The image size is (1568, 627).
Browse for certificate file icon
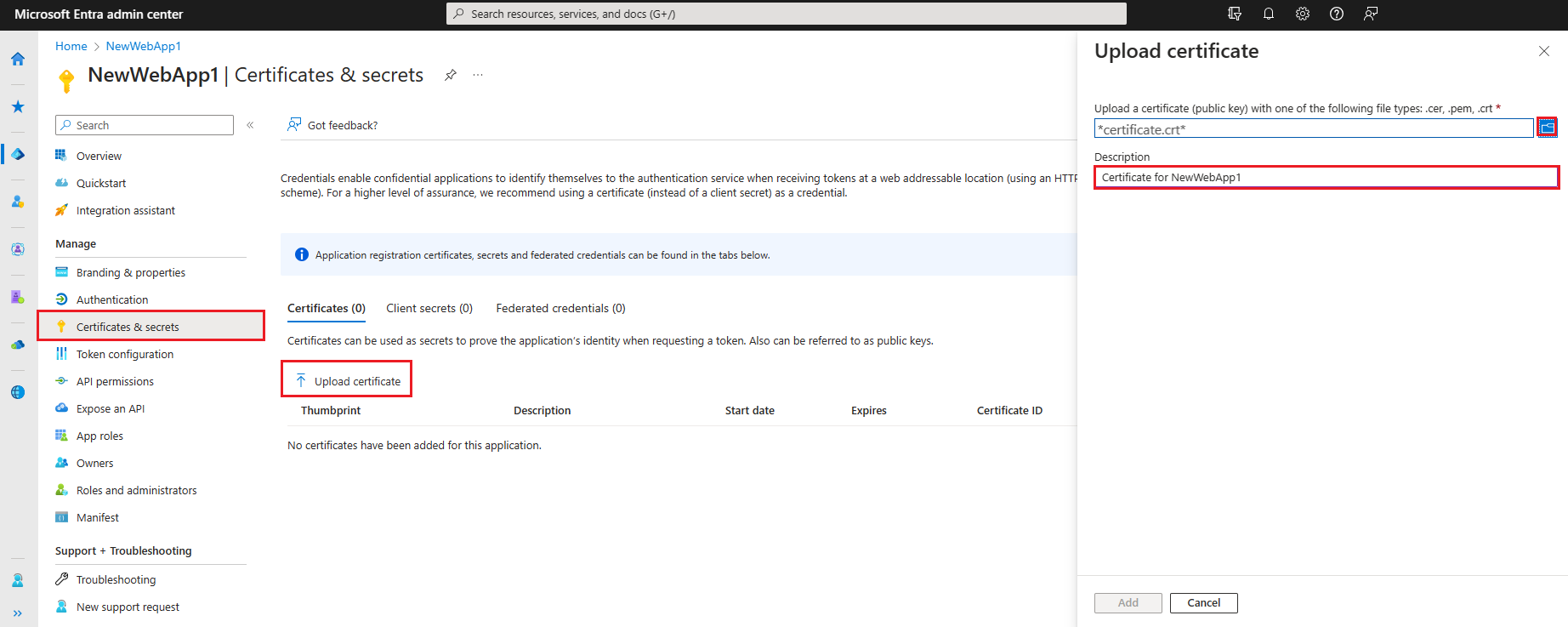(x=1548, y=128)
